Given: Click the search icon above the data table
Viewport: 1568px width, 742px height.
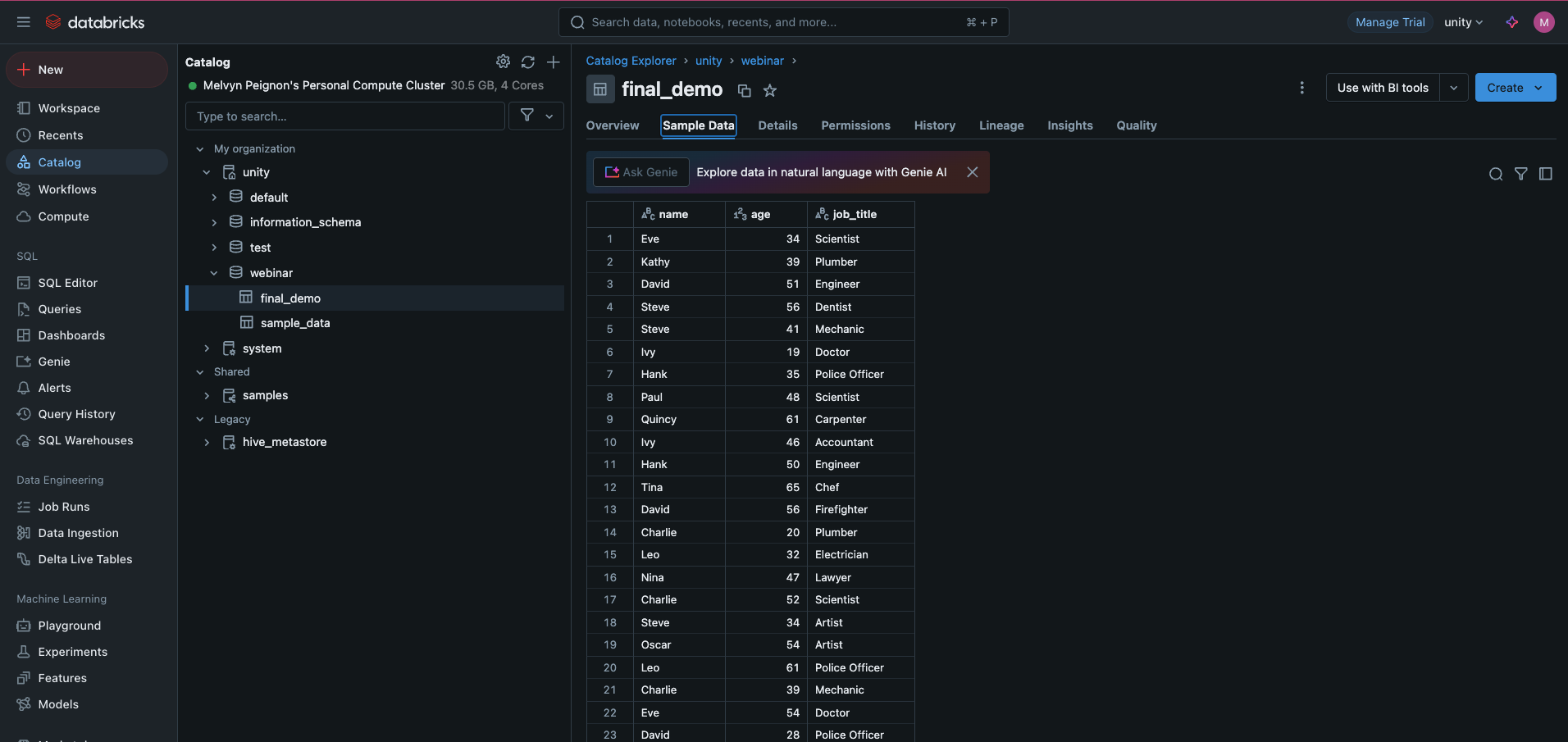Looking at the screenshot, I should (x=1496, y=174).
